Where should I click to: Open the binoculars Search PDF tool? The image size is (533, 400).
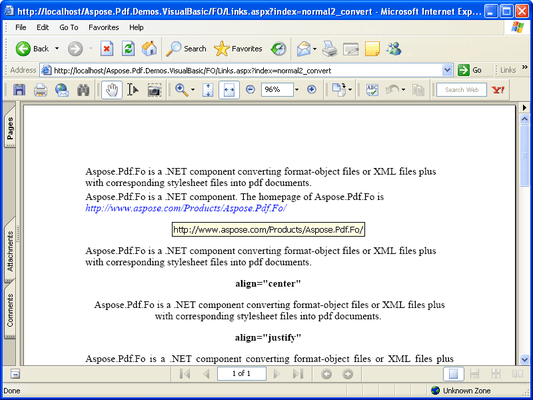pyautogui.click(x=83, y=90)
